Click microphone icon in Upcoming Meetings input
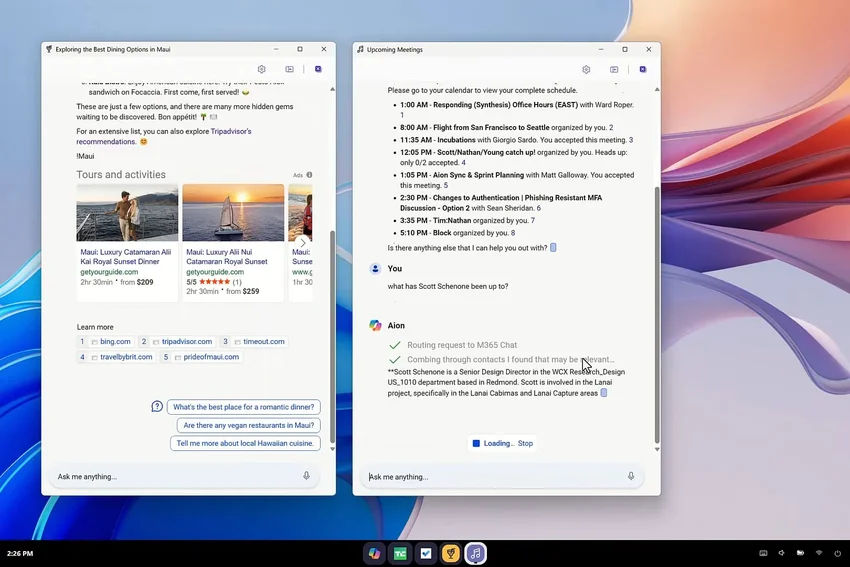850x567 pixels. click(x=631, y=476)
